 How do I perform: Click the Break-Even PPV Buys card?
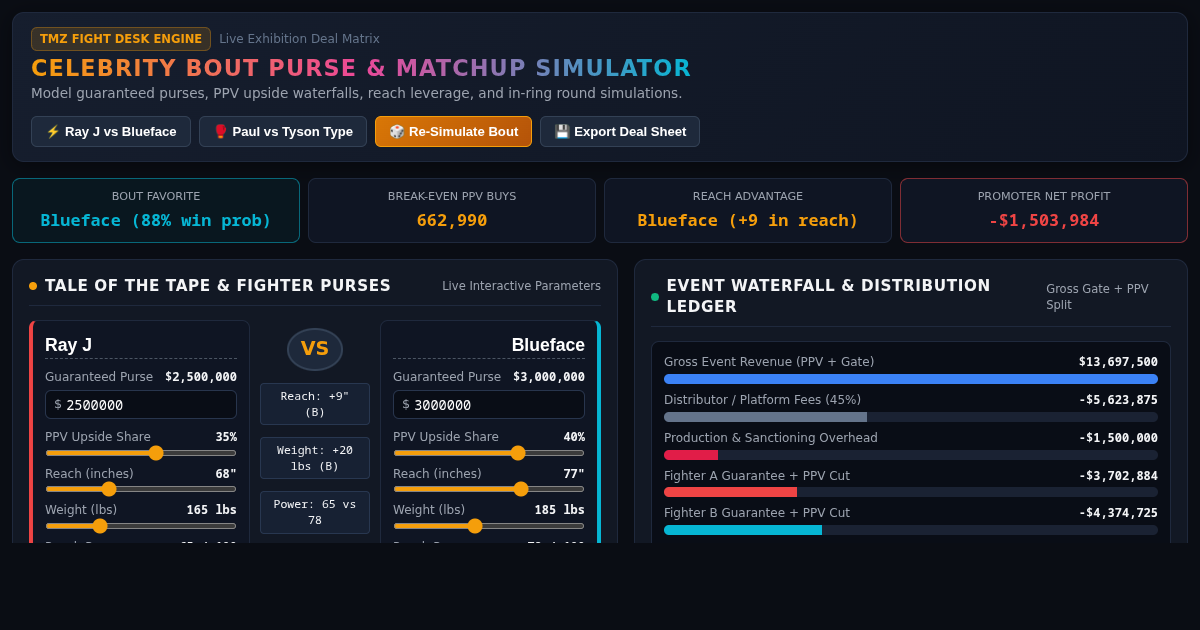[452, 210]
